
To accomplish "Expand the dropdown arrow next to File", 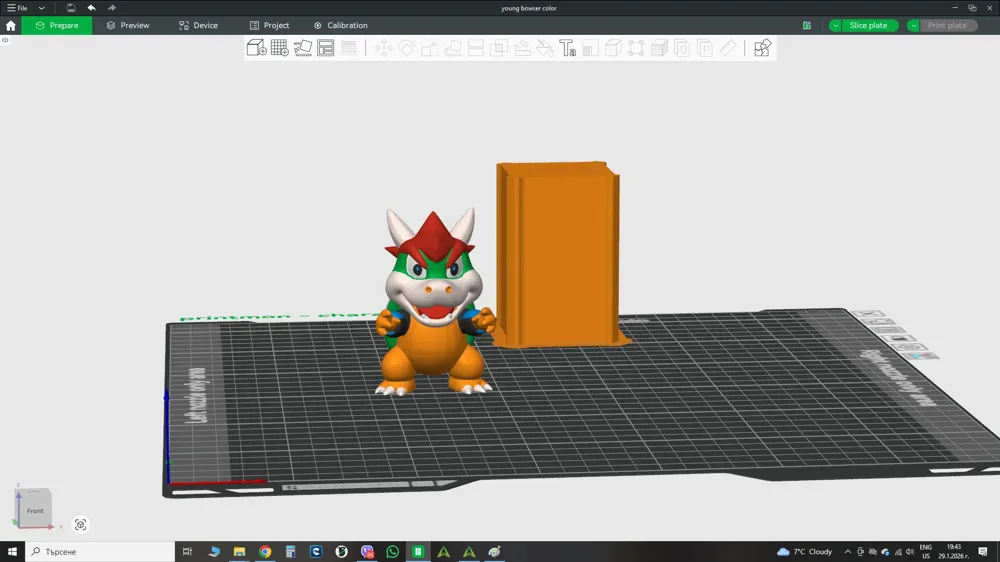I will click(x=41, y=8).
